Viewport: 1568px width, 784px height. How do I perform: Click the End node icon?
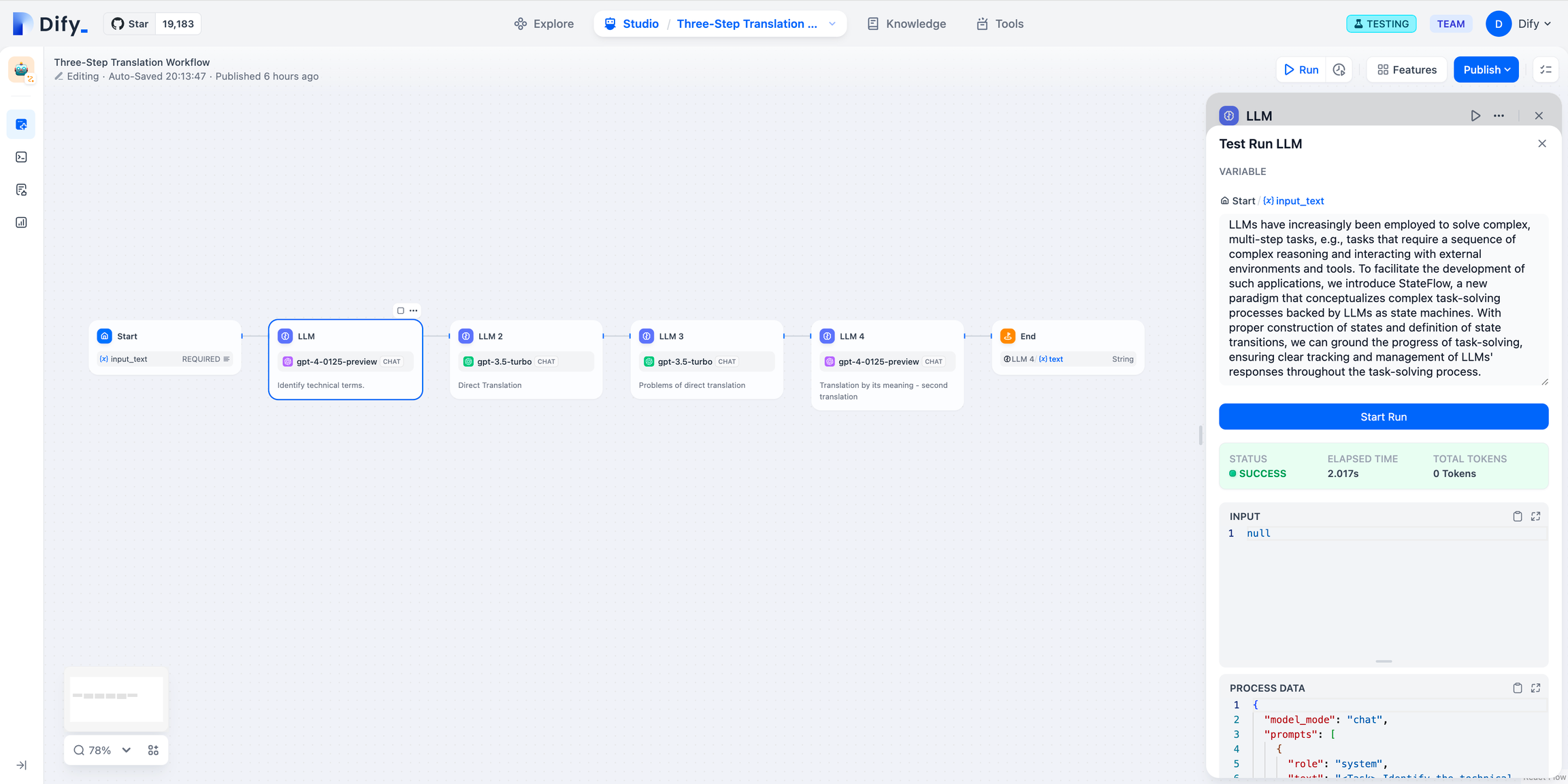coord(1008,336)
